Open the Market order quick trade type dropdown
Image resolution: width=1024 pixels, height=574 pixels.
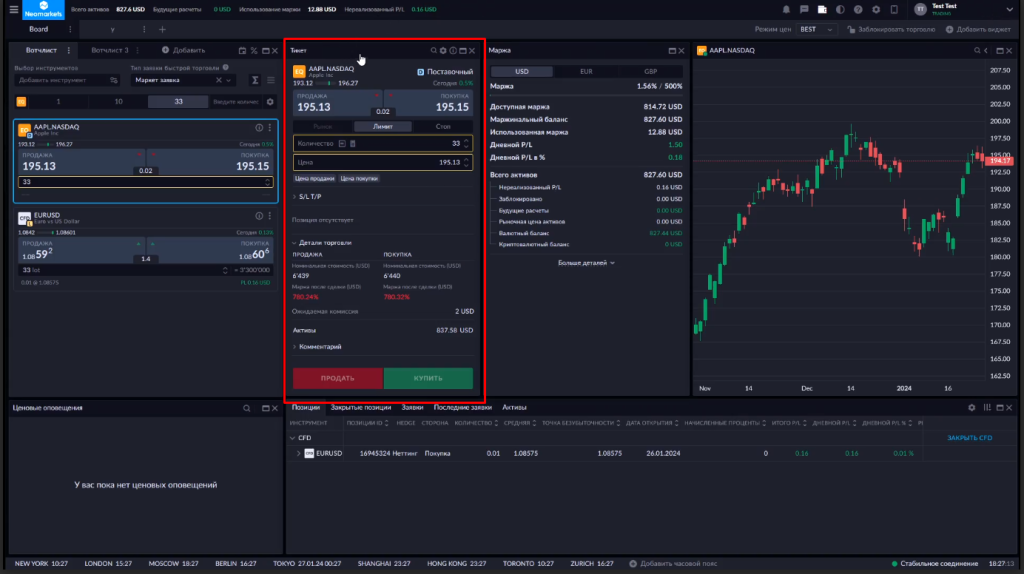182,80
